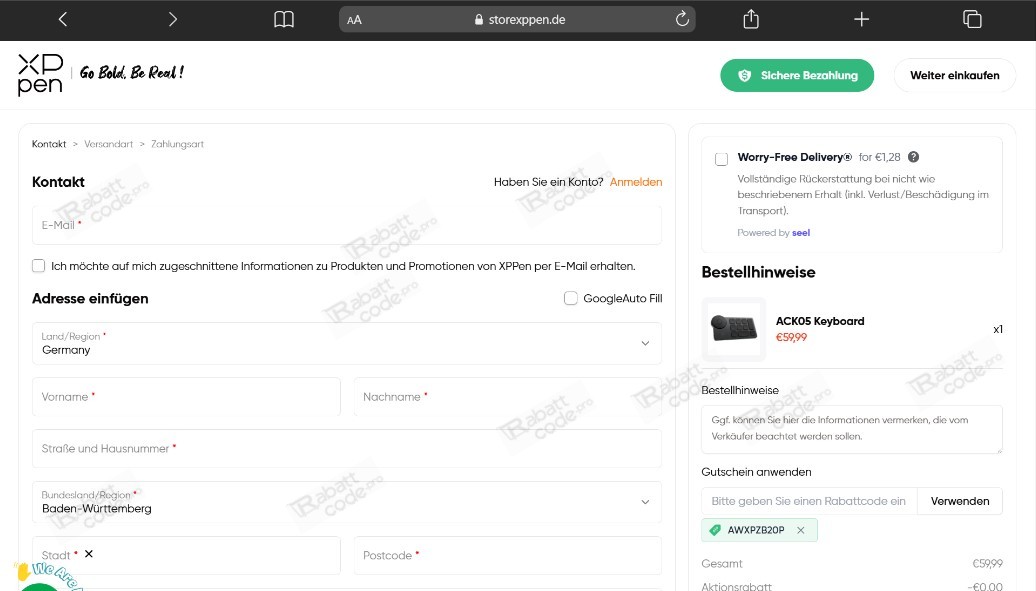Focus the Vorname input field
Viewport: 1036px width, 591px height.
tap(186, 397)
